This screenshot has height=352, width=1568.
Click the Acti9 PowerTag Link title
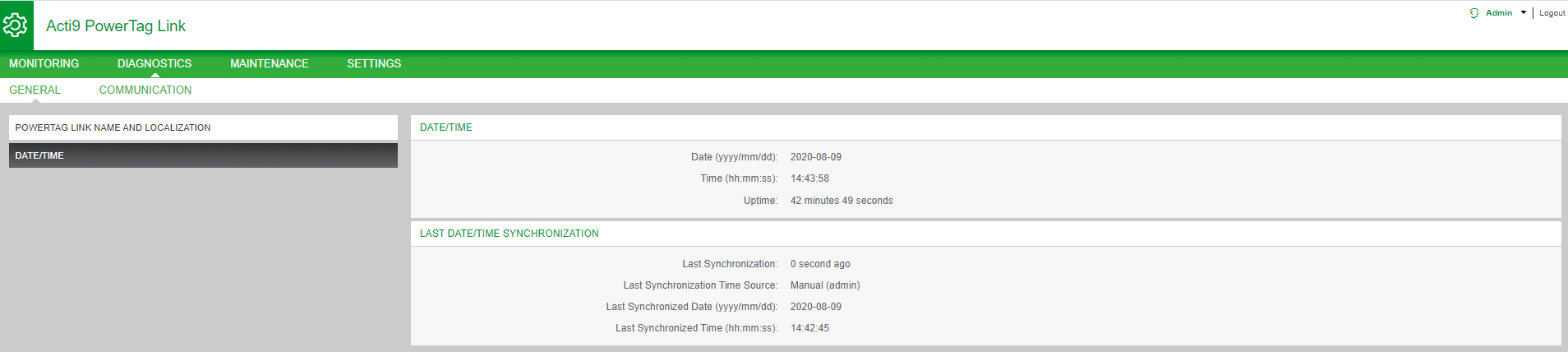[116, 25]
